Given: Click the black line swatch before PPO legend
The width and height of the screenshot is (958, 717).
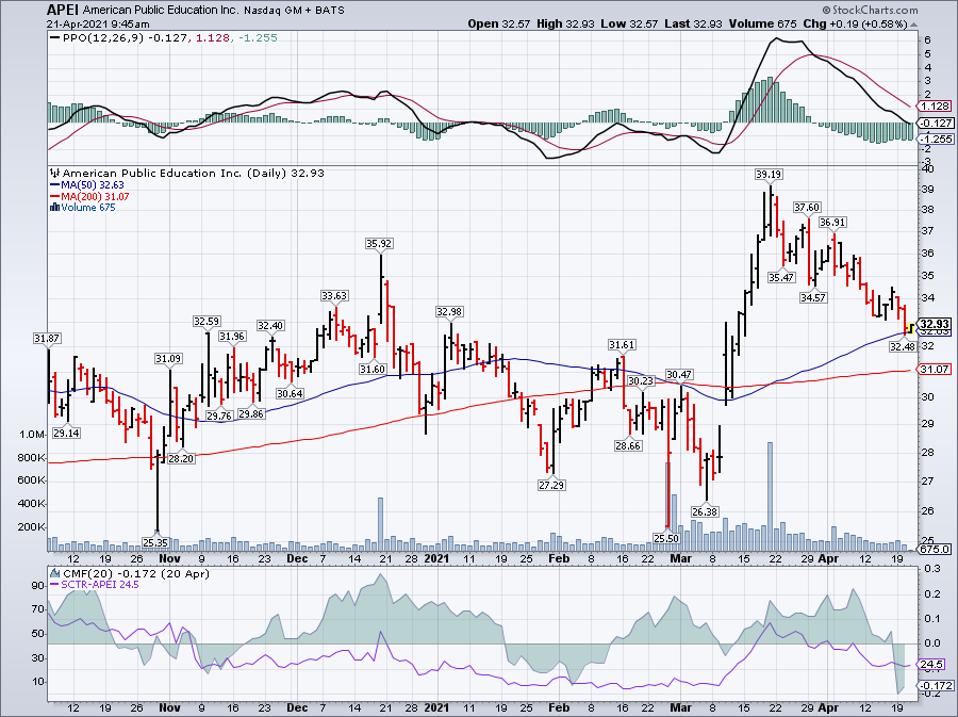Looking at the screenshot, I should coord(55,38).
